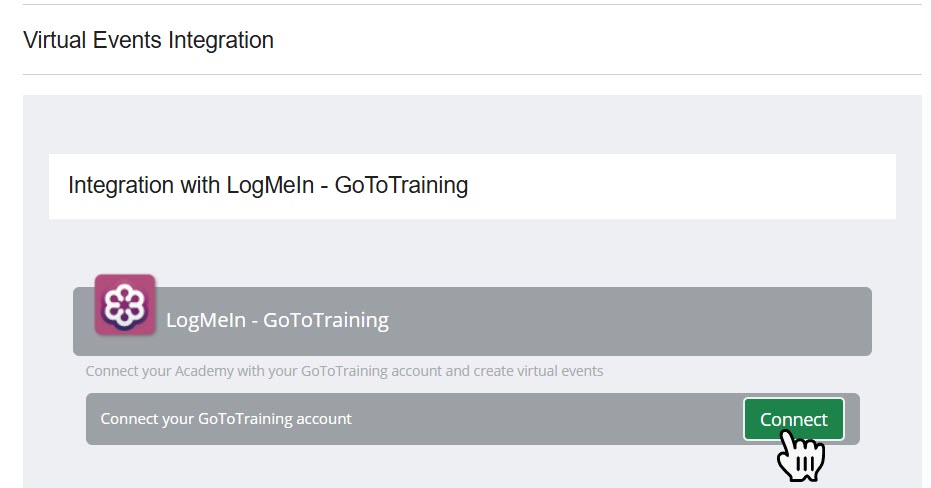Click 'Connect your Academy with your GoToTraining account' description
The width and height of the screenshot is (931, 488).
tap(344, 371)
